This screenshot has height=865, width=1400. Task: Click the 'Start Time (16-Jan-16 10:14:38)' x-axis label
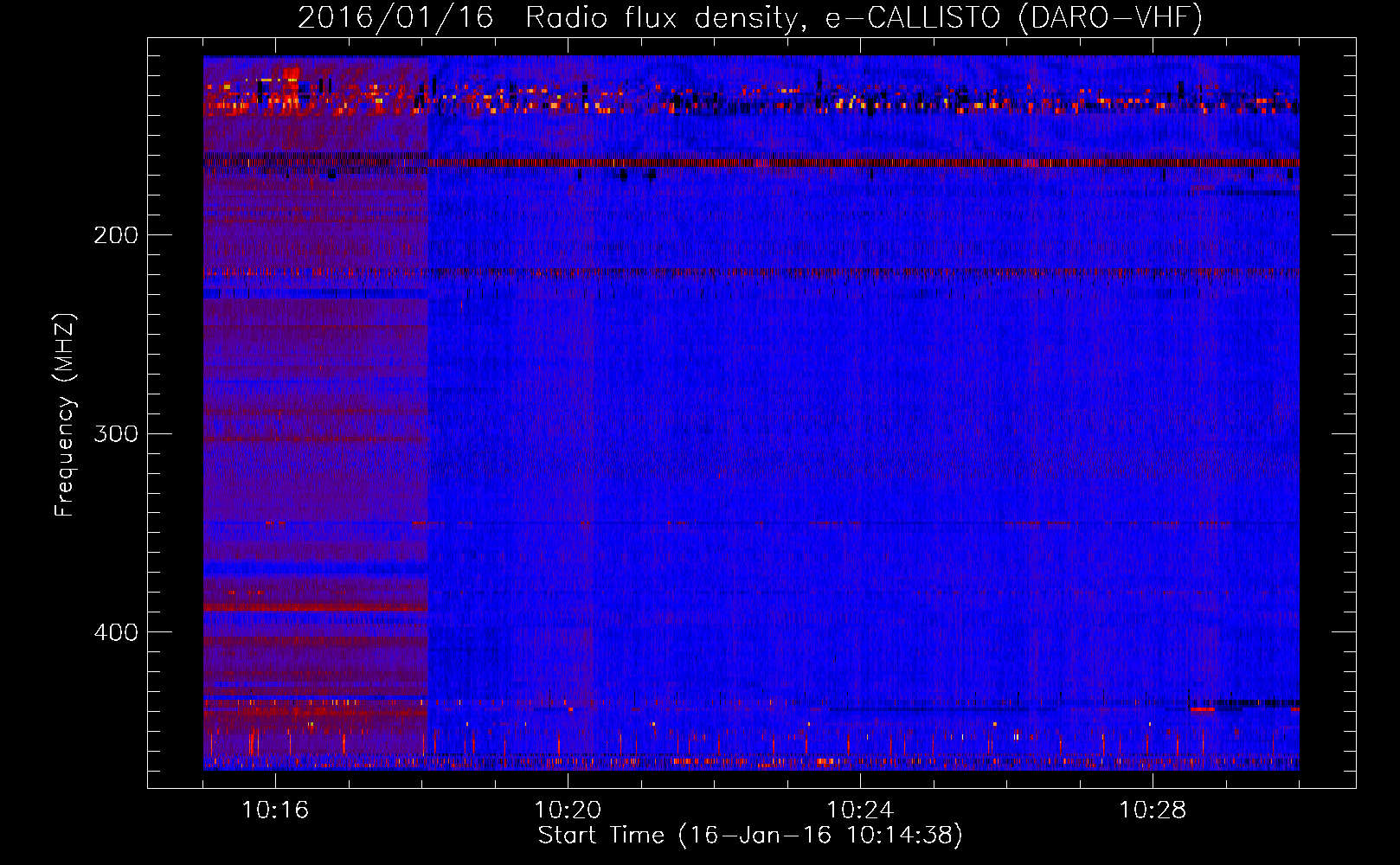click(750, 836)
